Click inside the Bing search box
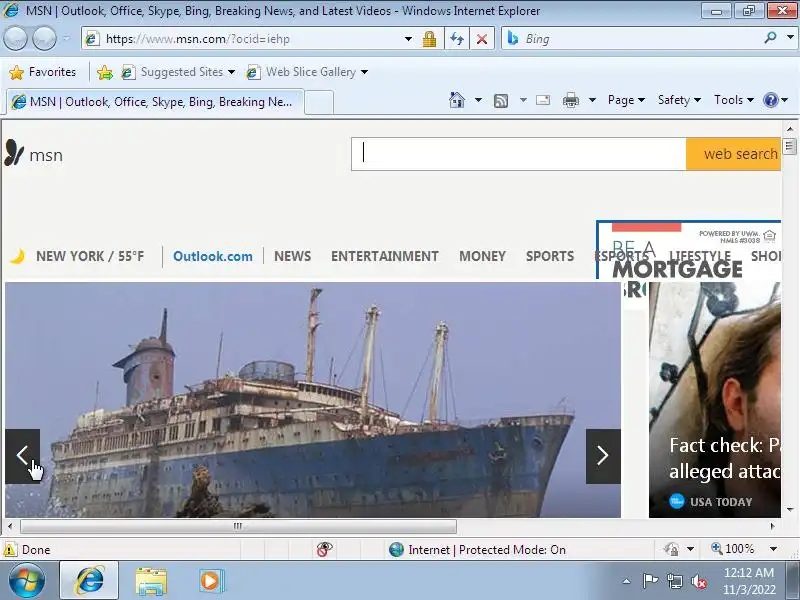 coord(633,39)
